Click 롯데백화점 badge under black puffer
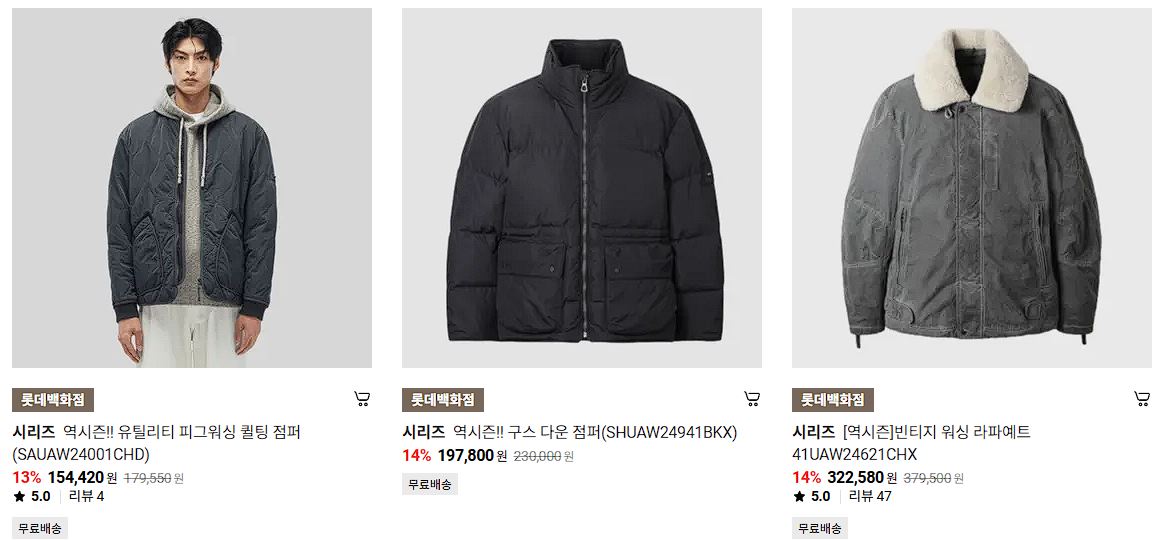Image resolution: width=1160 pixels, height=540 pixels. coord(442,400)
